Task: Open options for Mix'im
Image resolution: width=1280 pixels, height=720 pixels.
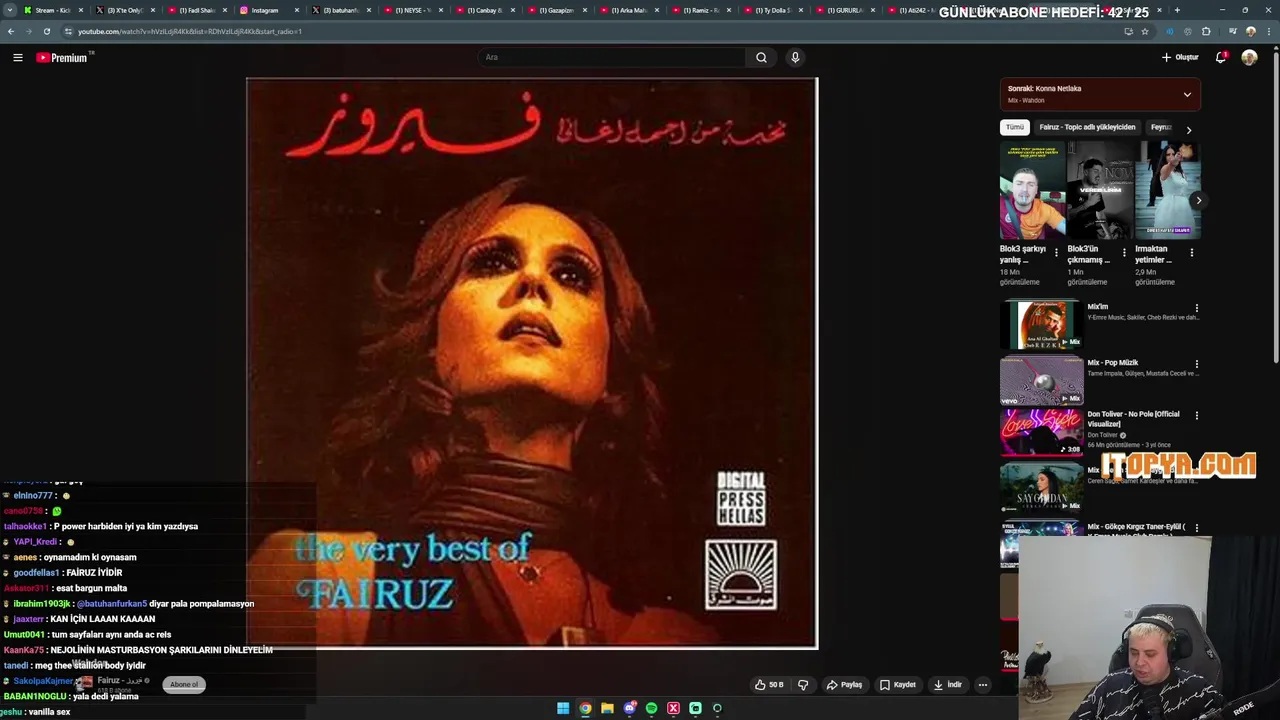Action: pyautogui.click(x=1197, y=308)
